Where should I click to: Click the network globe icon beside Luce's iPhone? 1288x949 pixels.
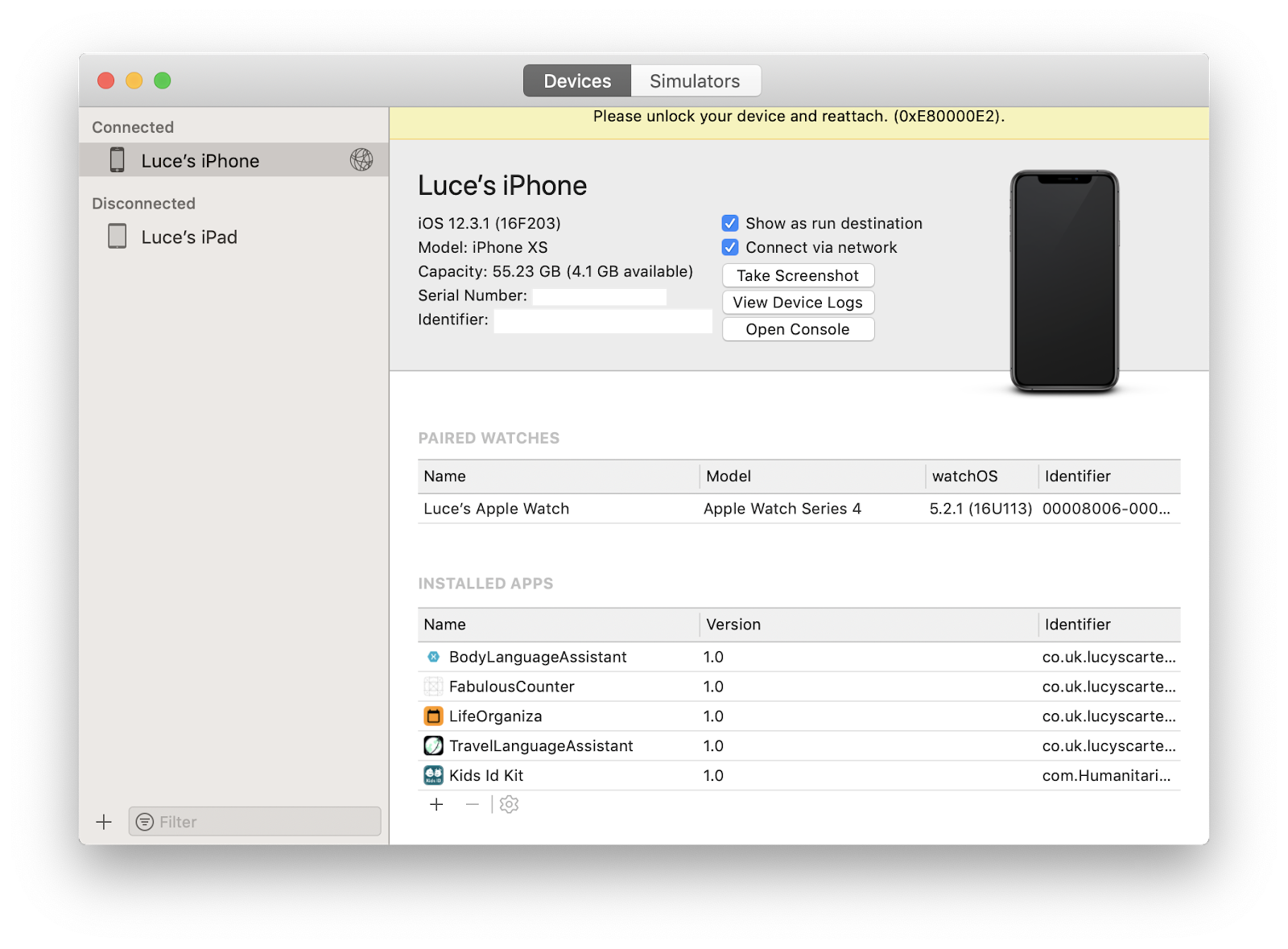tap(361, 160)
